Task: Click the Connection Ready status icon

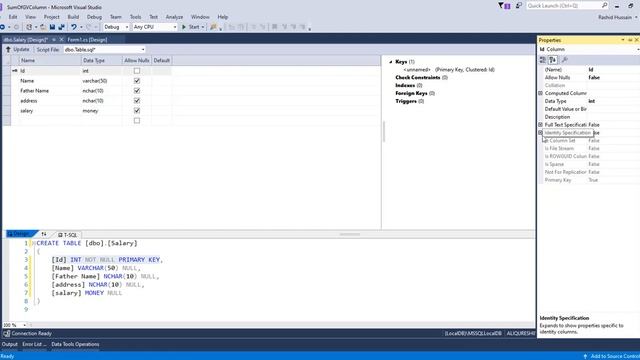Action: point(7,333)
